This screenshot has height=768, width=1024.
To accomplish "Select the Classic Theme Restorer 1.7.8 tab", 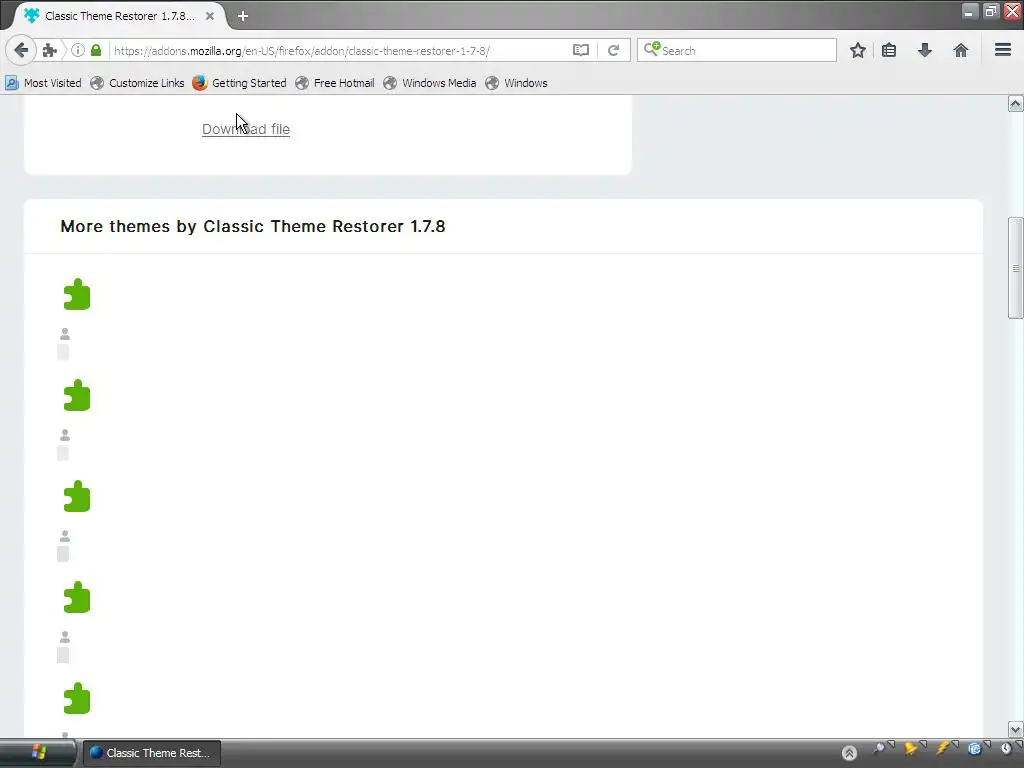I will pyautogui.click(x=120, y=16).
